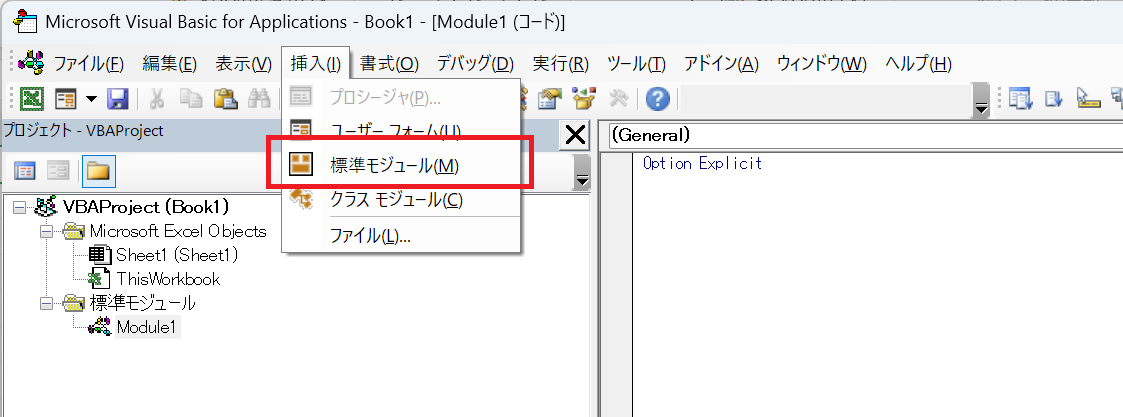The width and height of the screenshot is (1123, 417).
Task: Click the Toolbox hammer and wrench icon
Action: 618,98
